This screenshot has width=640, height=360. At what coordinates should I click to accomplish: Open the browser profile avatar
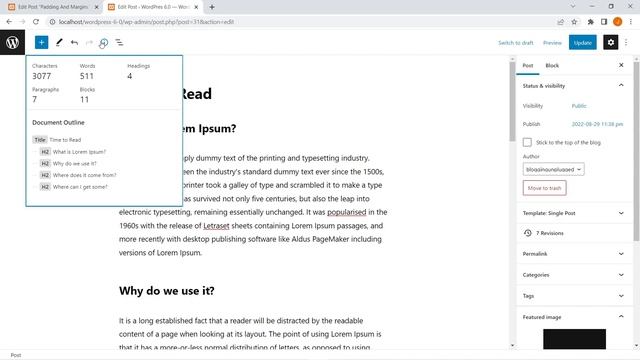(618, 22)
